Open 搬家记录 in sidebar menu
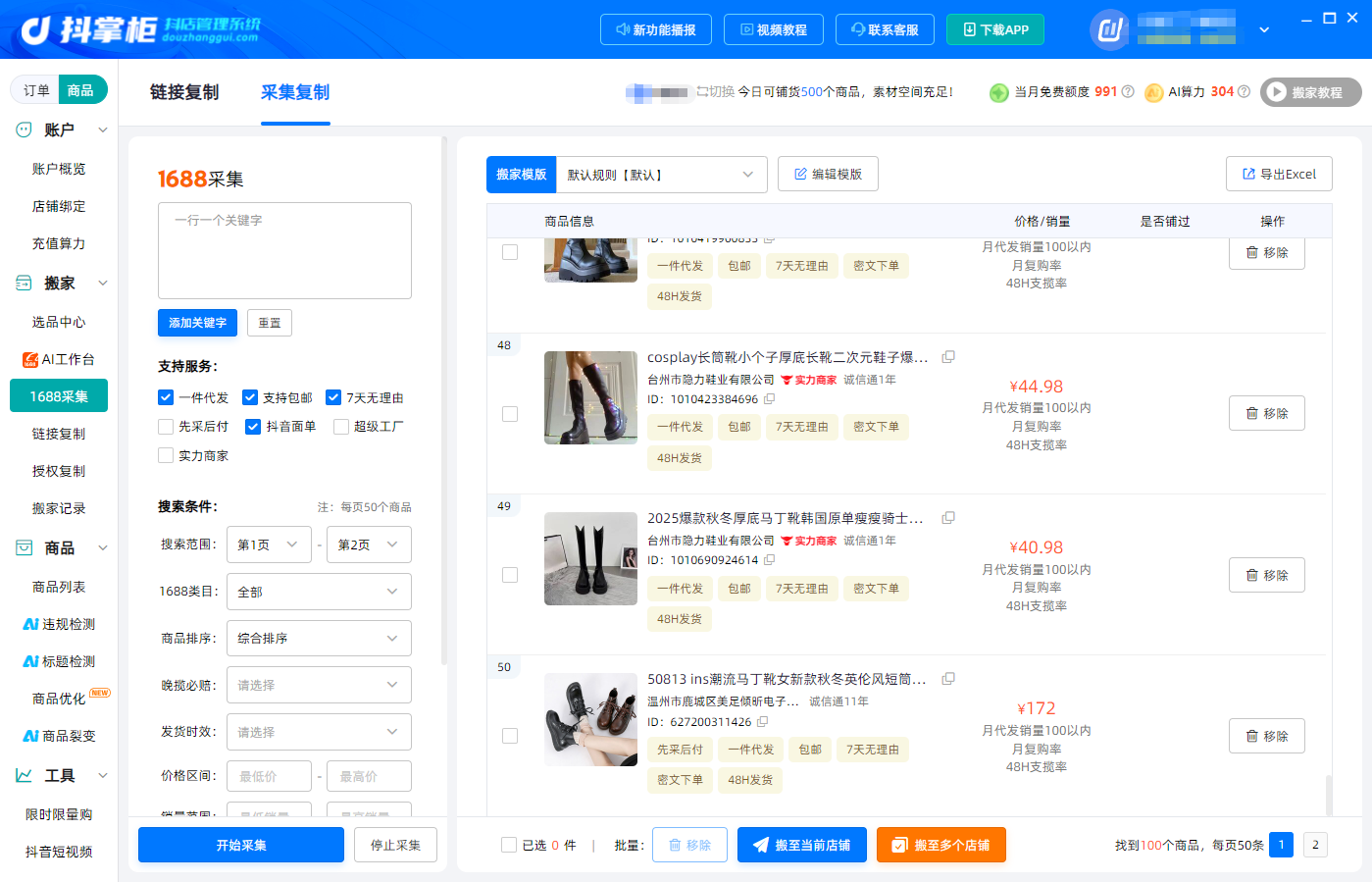 coord(59,508)
